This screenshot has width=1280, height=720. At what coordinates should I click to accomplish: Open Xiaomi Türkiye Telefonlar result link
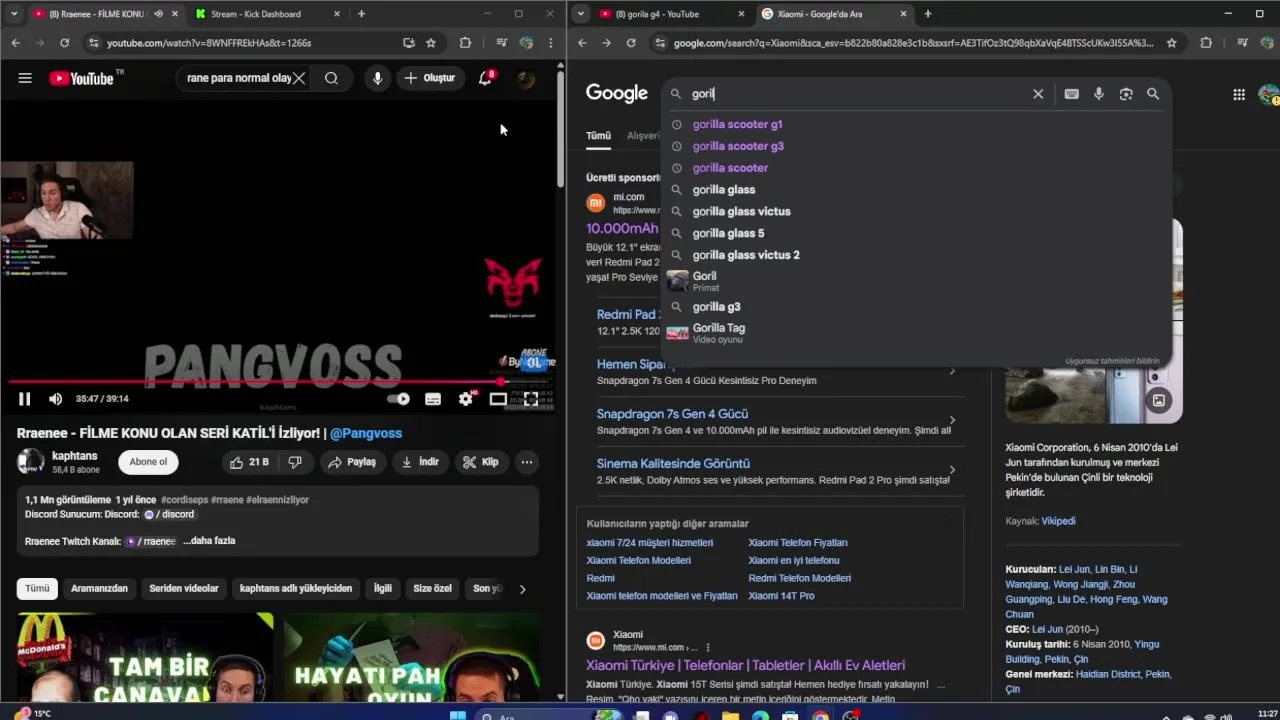tap(745, 665)
